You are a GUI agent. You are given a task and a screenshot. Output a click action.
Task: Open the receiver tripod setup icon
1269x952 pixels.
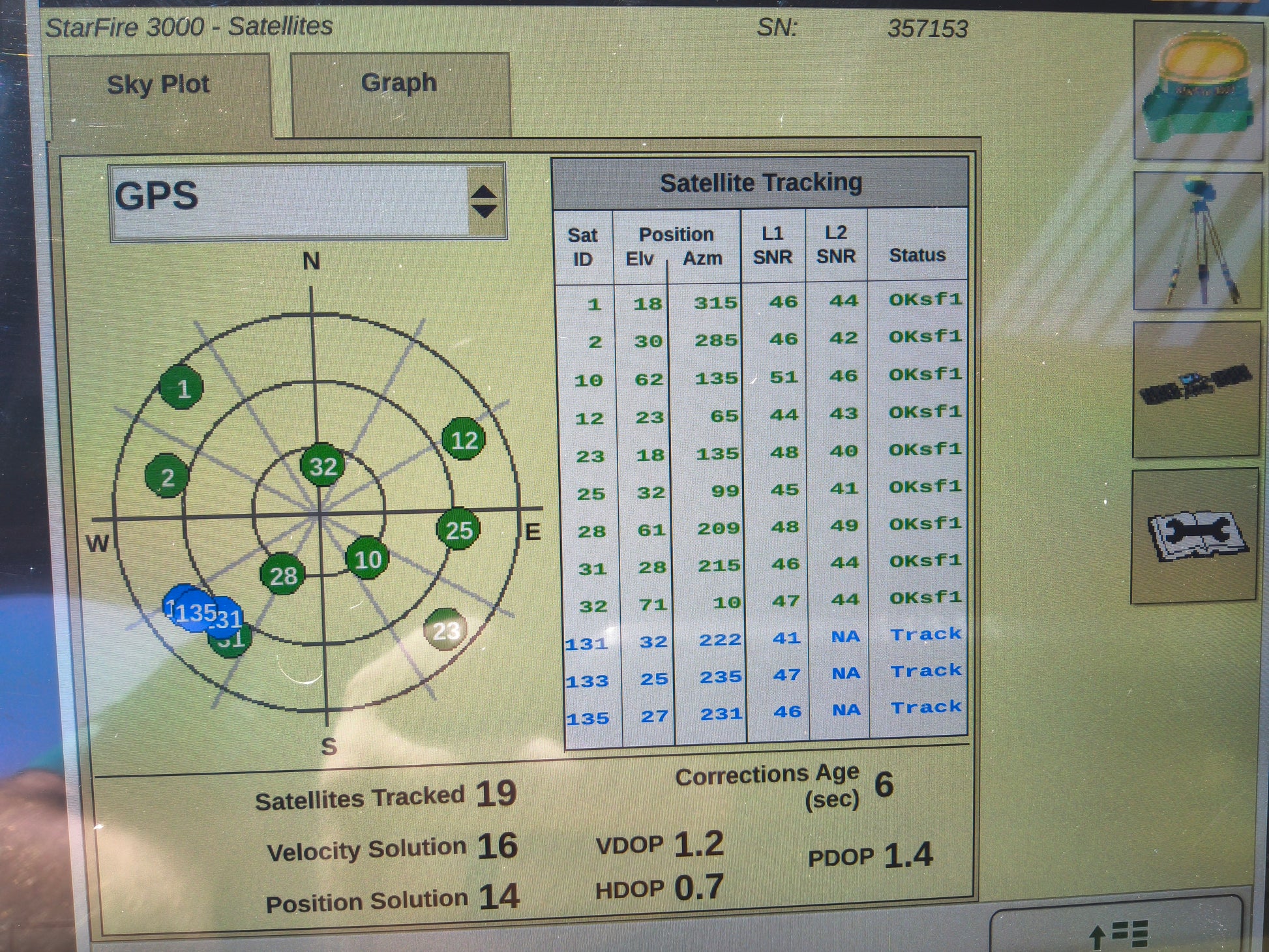coord(1197,241)
